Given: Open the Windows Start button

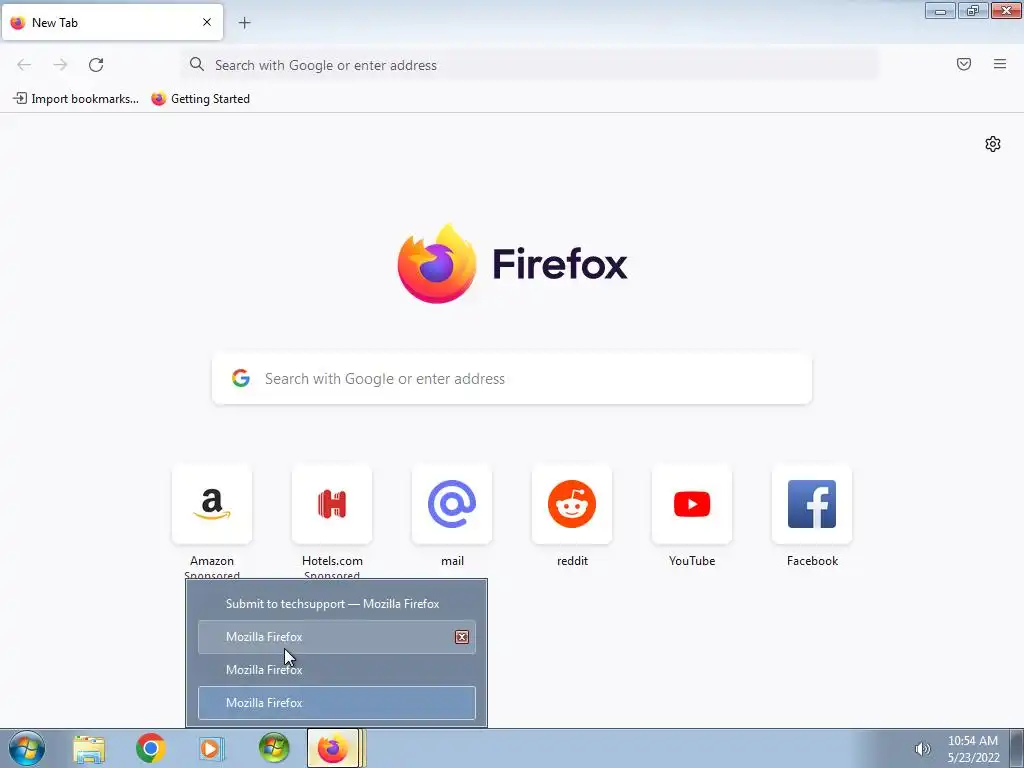Looking at the screenshot, I should [27, 748].
